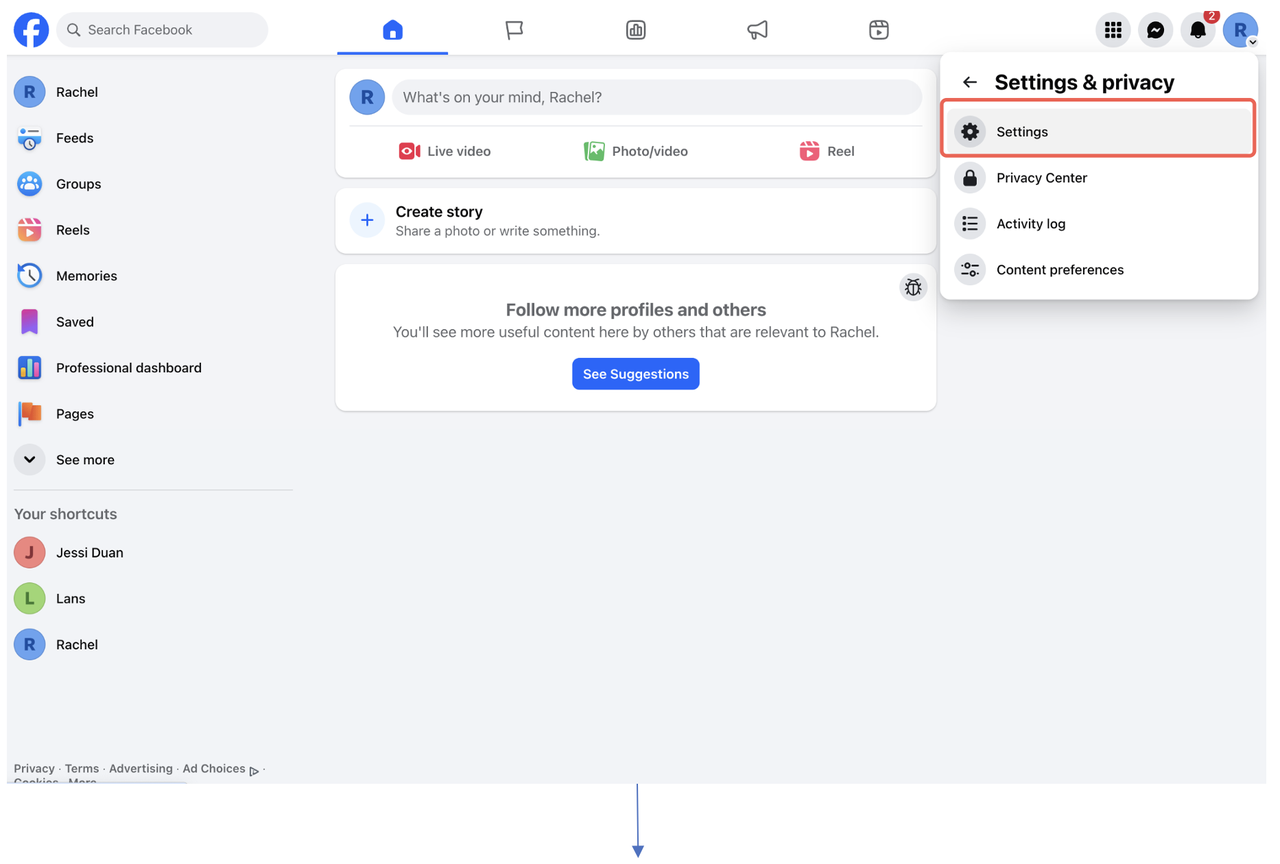Open the Marketplace icon in top navigation
1280x864 pixels.
click(635, 30)
